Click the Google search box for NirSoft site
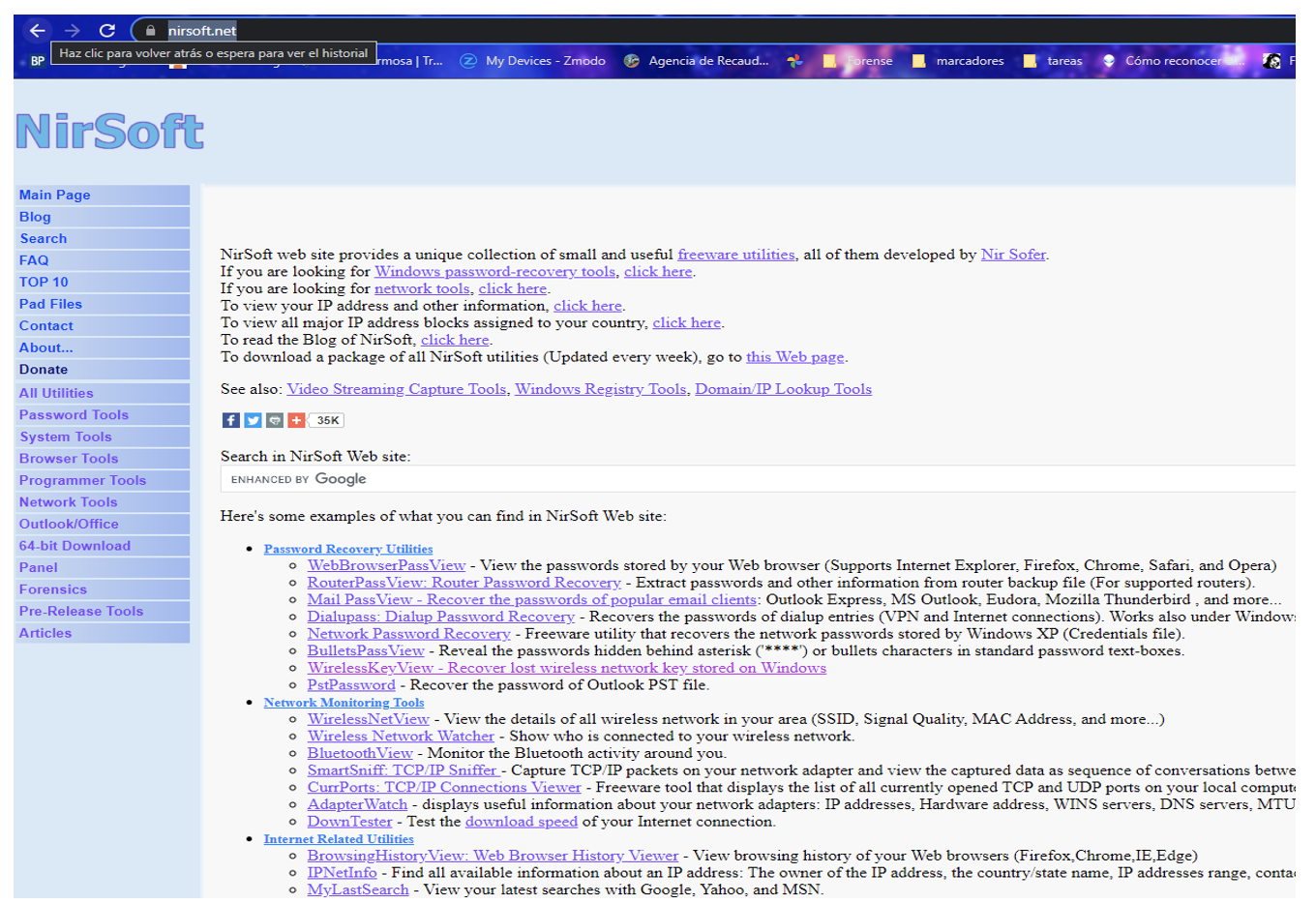The image size is (1316, 904). [758, 479]
